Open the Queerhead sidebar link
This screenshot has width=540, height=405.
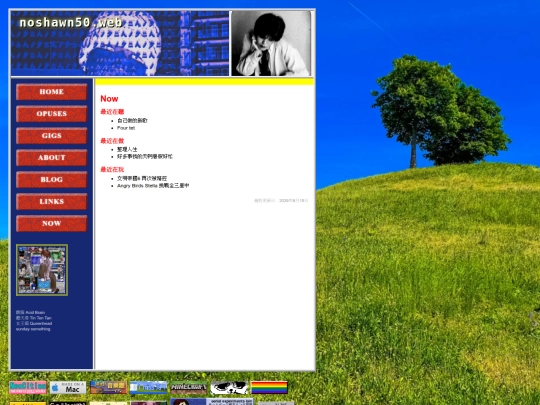coord(34,323)
